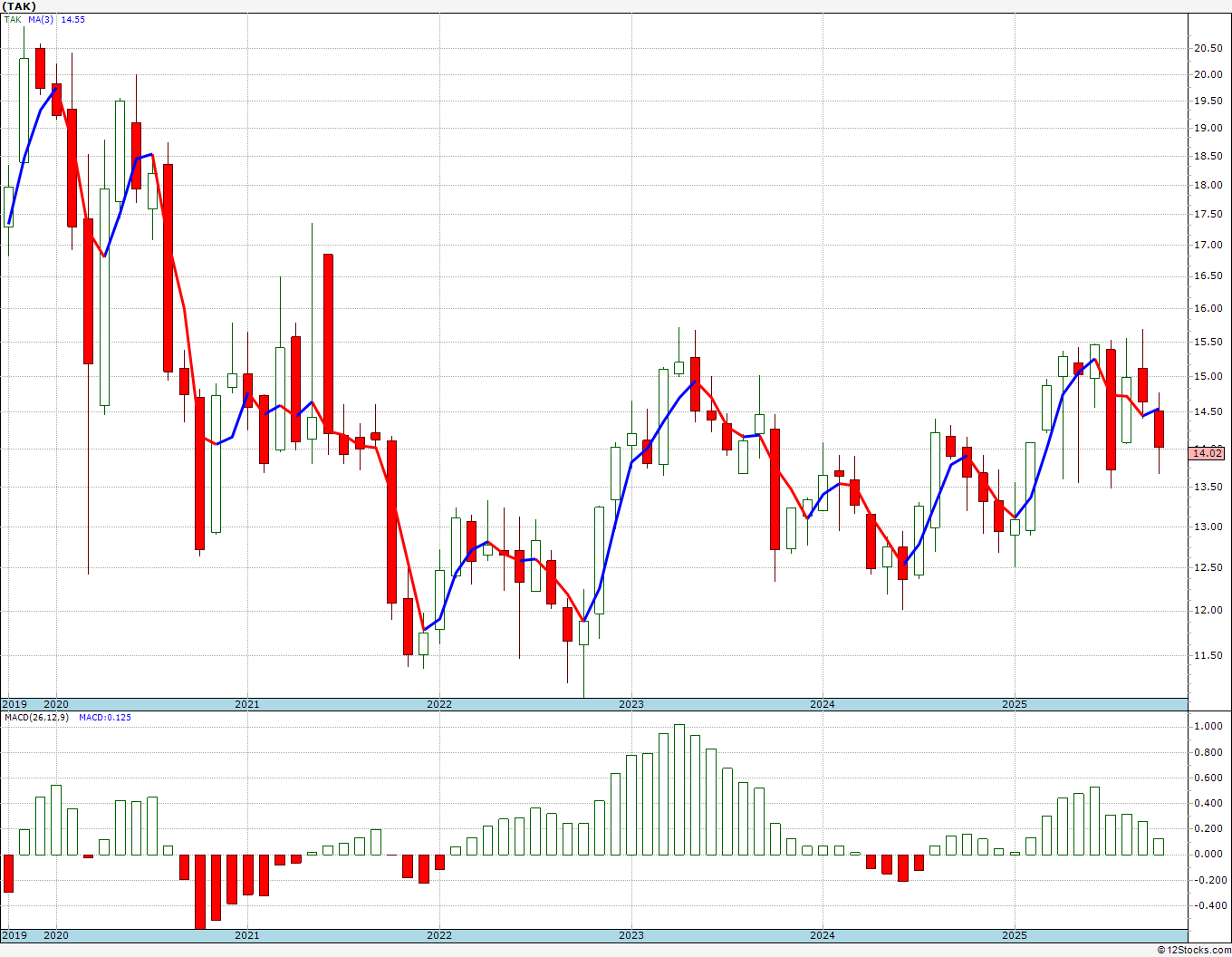Click the 15.00 price axis label
The width and height of the screenshot is (1232, 957).
tap(1207, 377)
